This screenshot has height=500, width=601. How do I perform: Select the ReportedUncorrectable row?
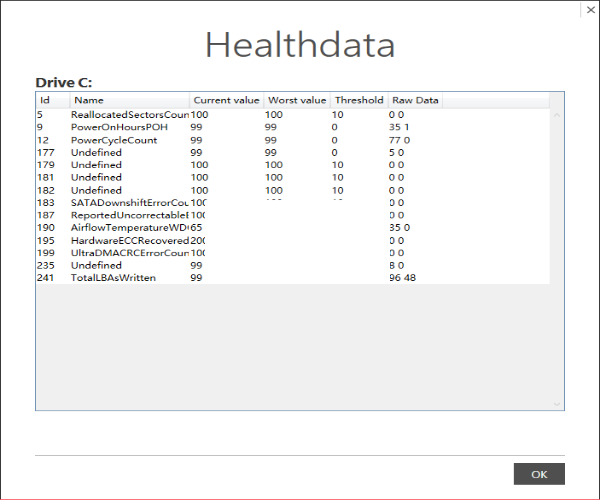click(x=293, y=215)
